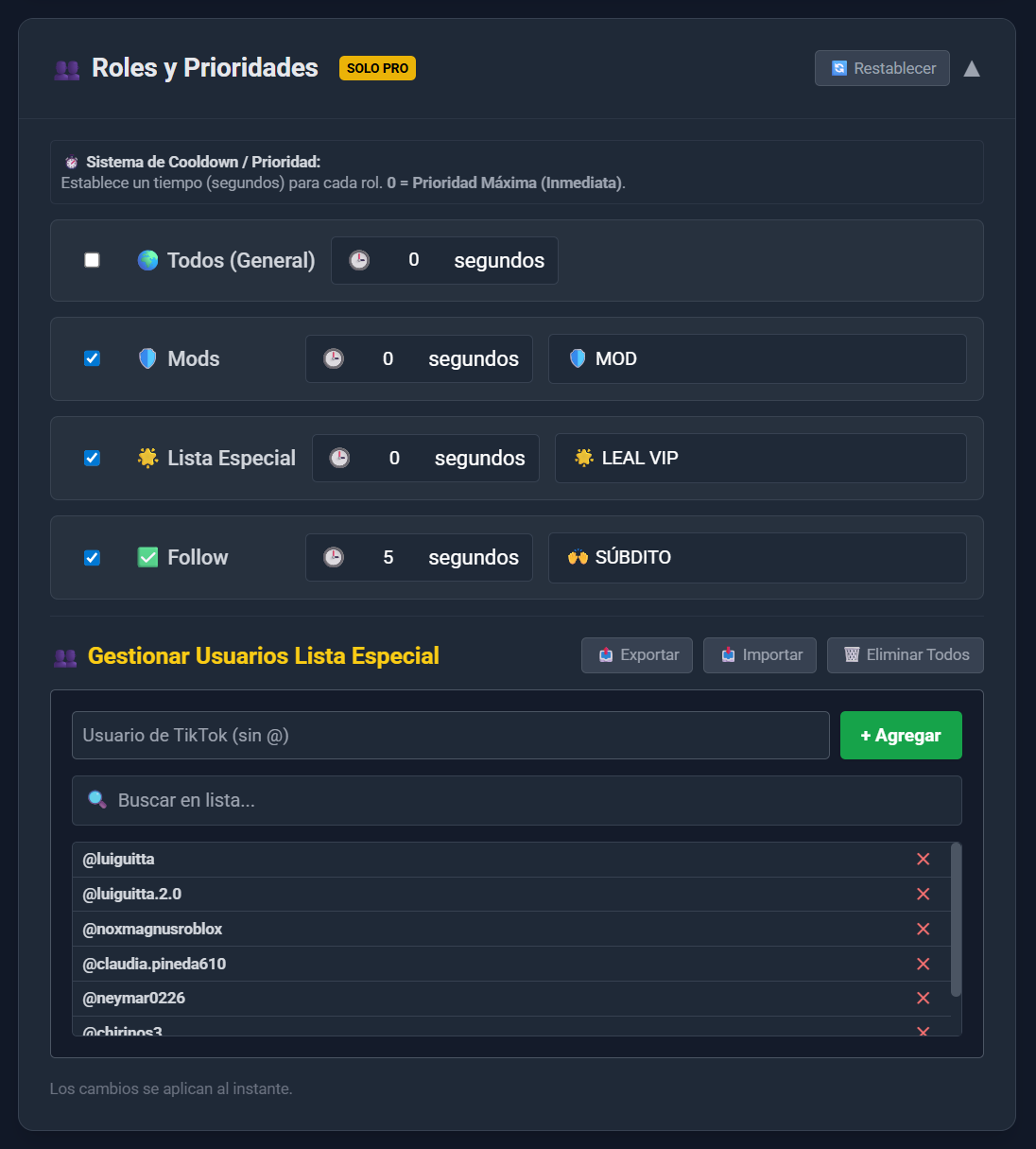Uncheck the Mods role checkbox
The width and height of the screenshot is (1036, 1149).
92,358
